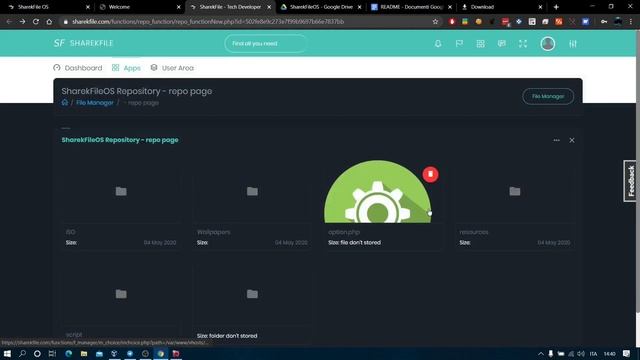Close the repo page panel
The height and width of the screenshot is (360, 640).
(572, 140)
